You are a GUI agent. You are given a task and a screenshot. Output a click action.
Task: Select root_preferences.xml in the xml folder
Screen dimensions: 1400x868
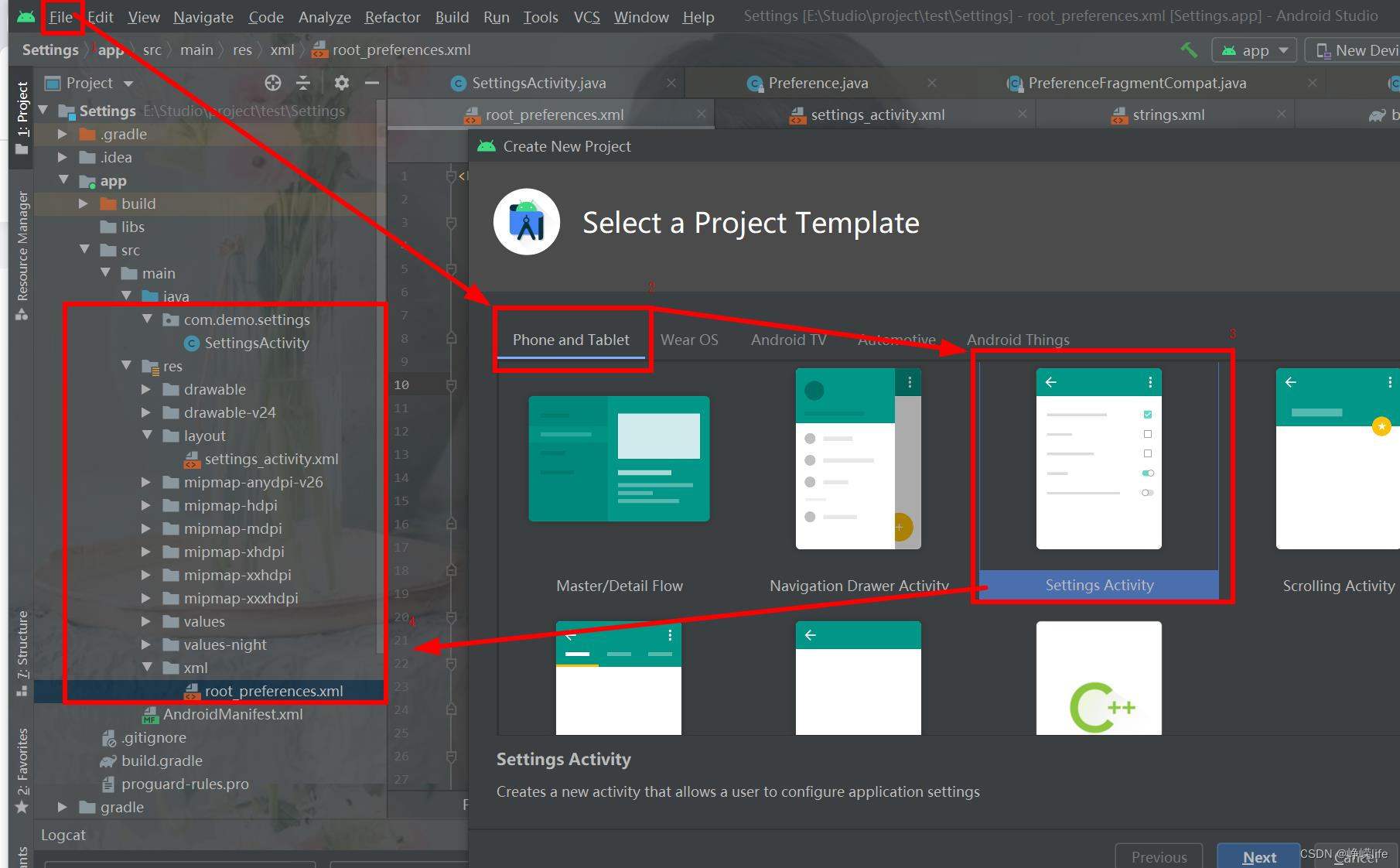(264, 691)
